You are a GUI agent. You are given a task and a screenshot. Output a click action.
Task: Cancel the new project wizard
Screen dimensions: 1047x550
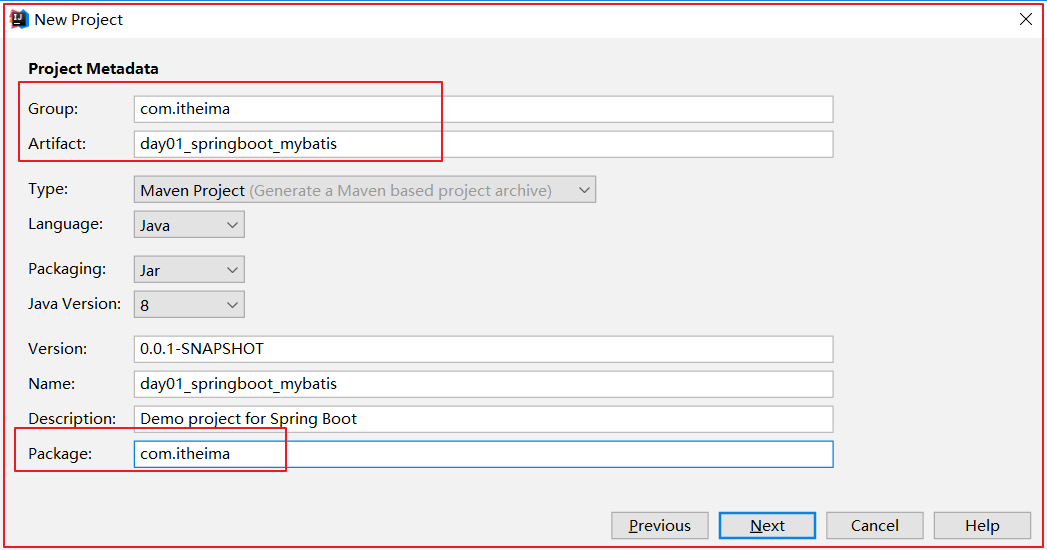point(875,526)
